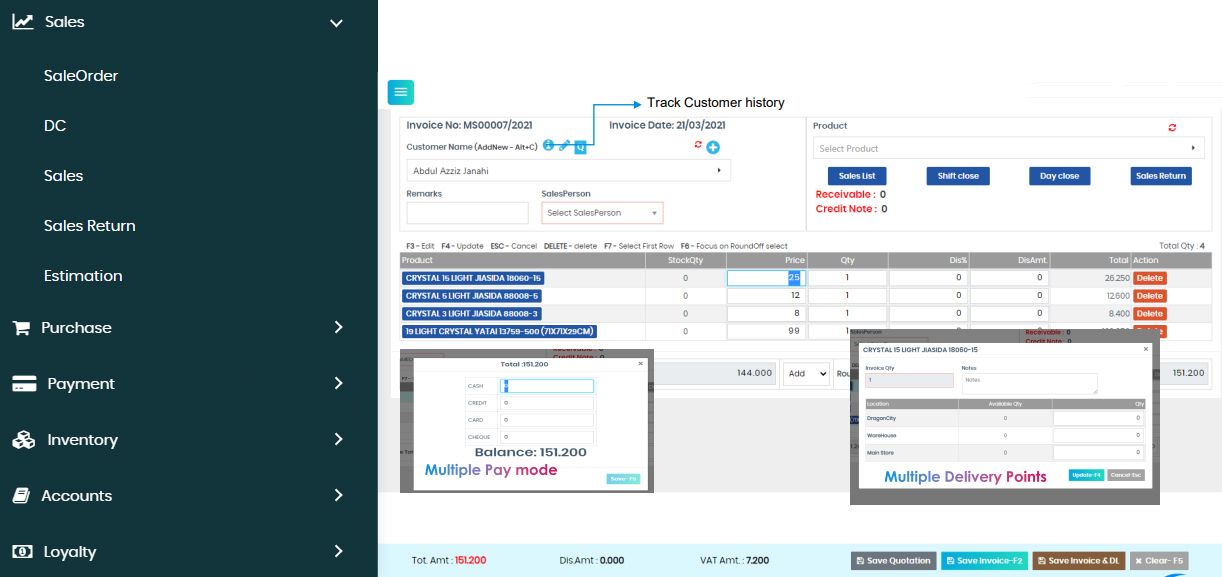This screenshot has height=577, width=1222.
Task: Open the teal hamburger menu icon
Action: click(x=400, y=92)
